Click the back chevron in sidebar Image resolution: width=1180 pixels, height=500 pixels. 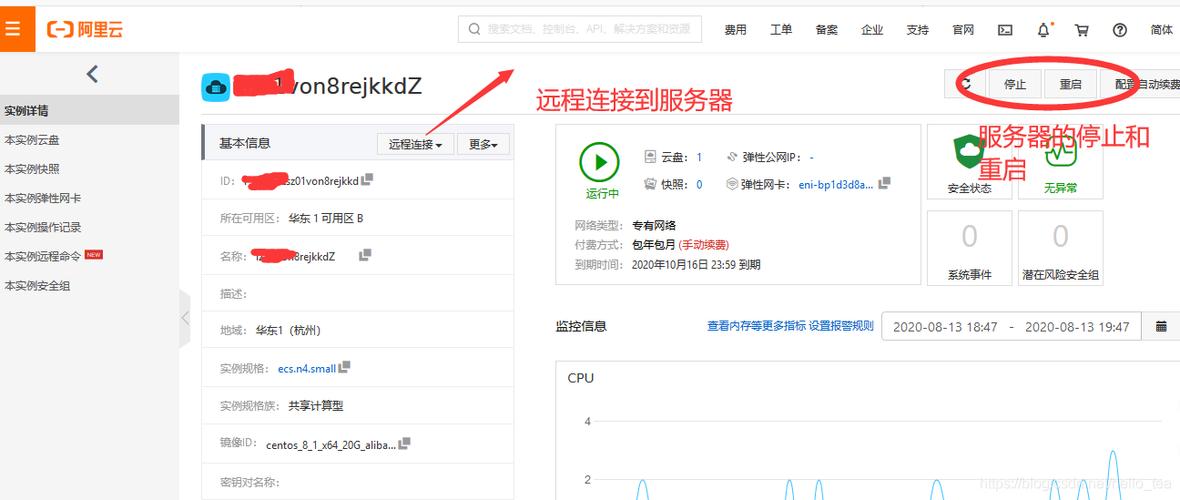pos(92,74)
